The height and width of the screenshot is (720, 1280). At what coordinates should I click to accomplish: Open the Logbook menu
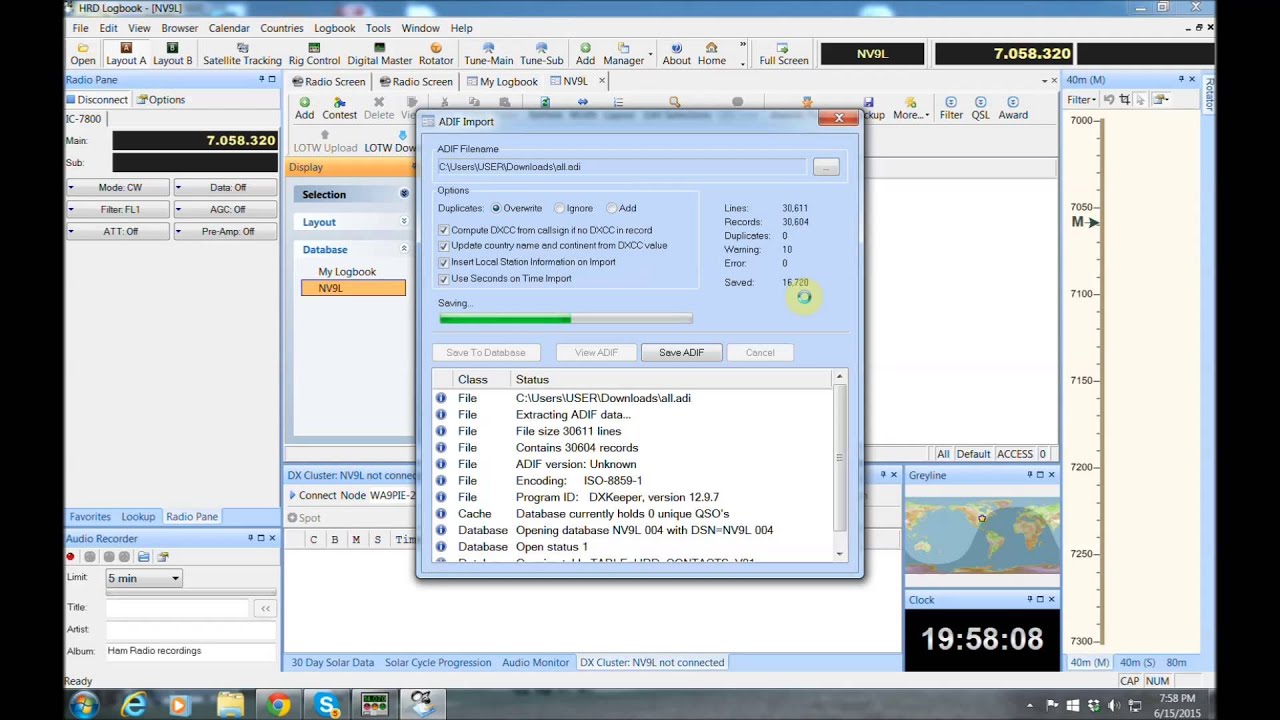[x=334, y=28]
